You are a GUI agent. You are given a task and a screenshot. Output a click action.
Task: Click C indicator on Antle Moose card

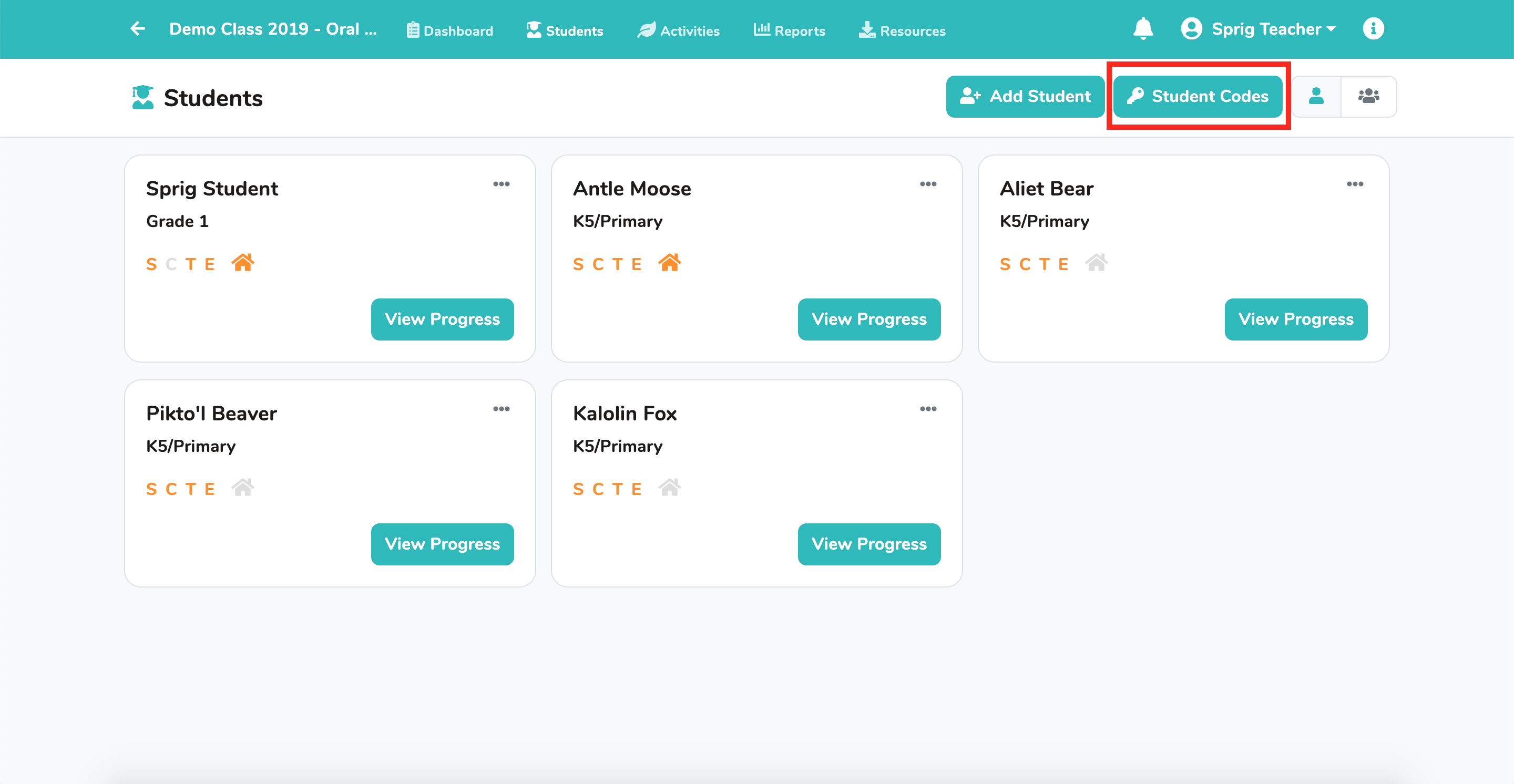point(598,264)
